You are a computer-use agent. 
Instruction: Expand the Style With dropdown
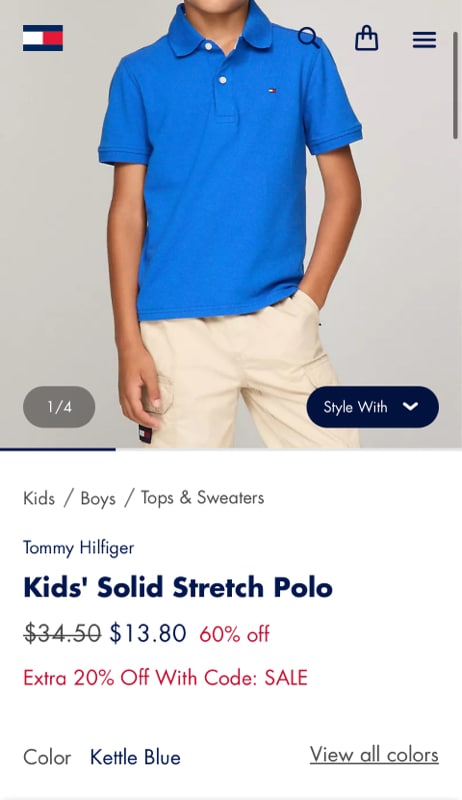pyautogui.click(x=372, y=407)
